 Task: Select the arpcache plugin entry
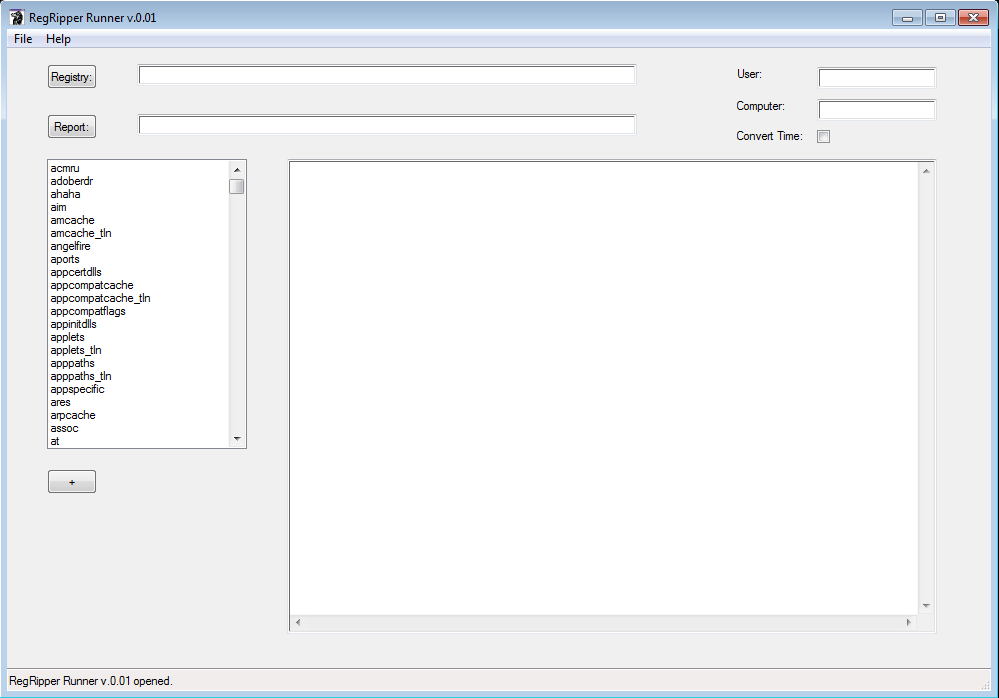pos(73,415)
